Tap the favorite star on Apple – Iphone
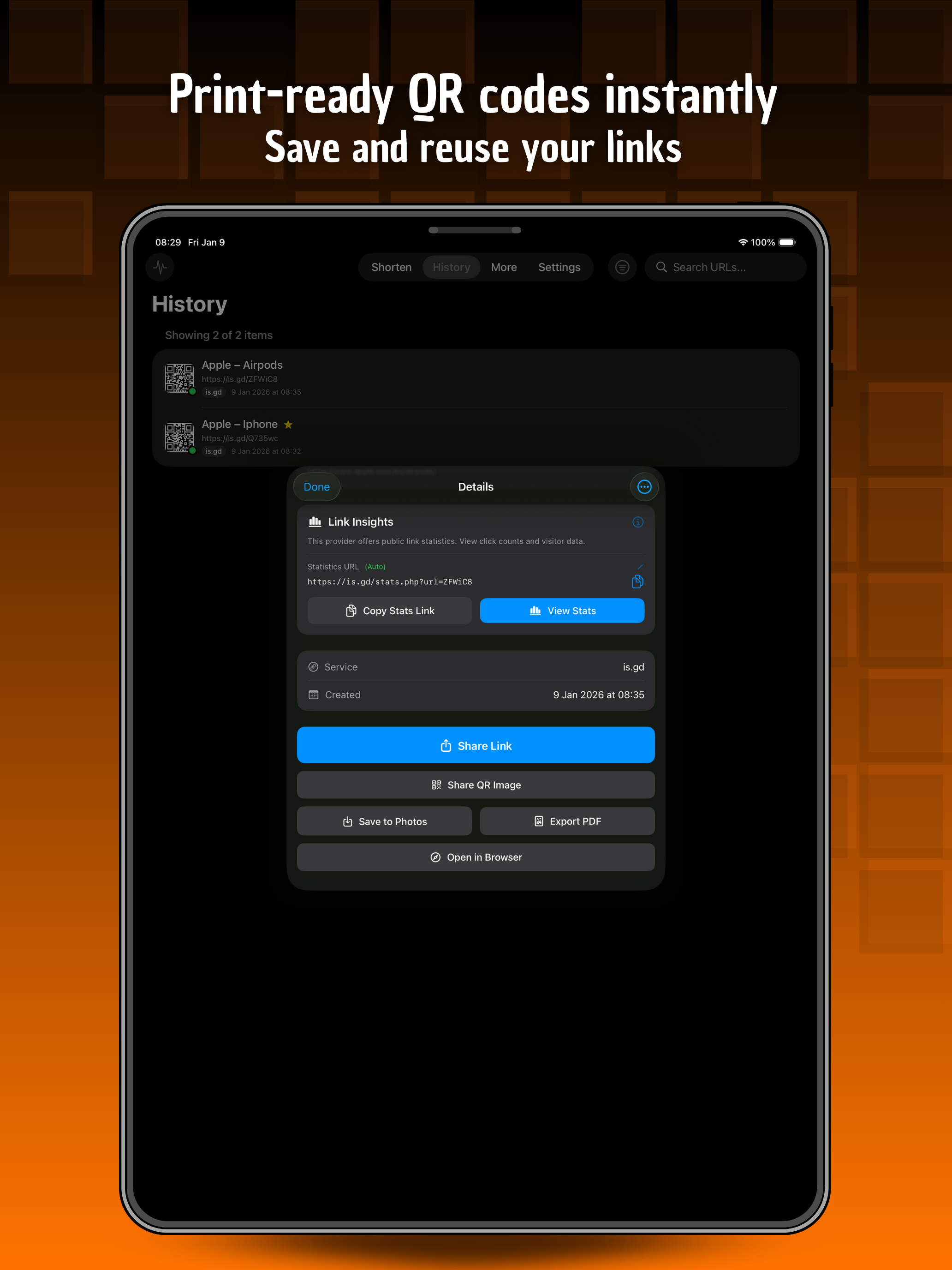The image size is (952, 1270). [x=289, y=425]
